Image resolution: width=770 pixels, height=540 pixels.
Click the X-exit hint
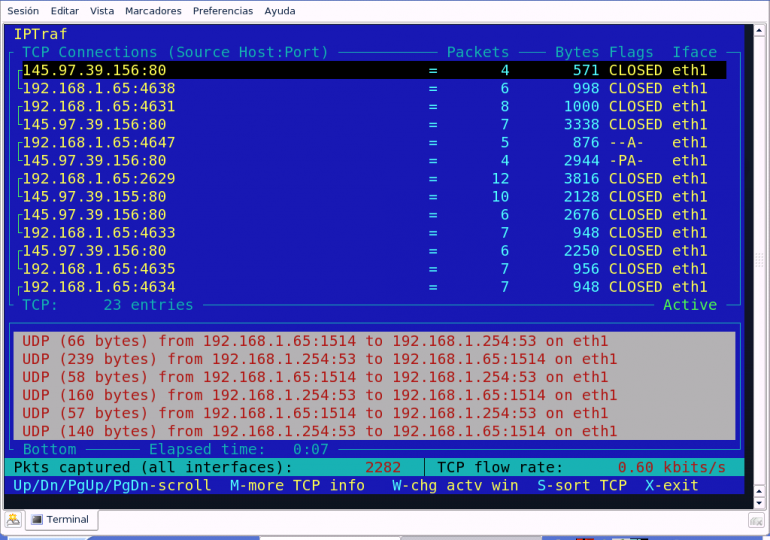(x=672, y=486)
